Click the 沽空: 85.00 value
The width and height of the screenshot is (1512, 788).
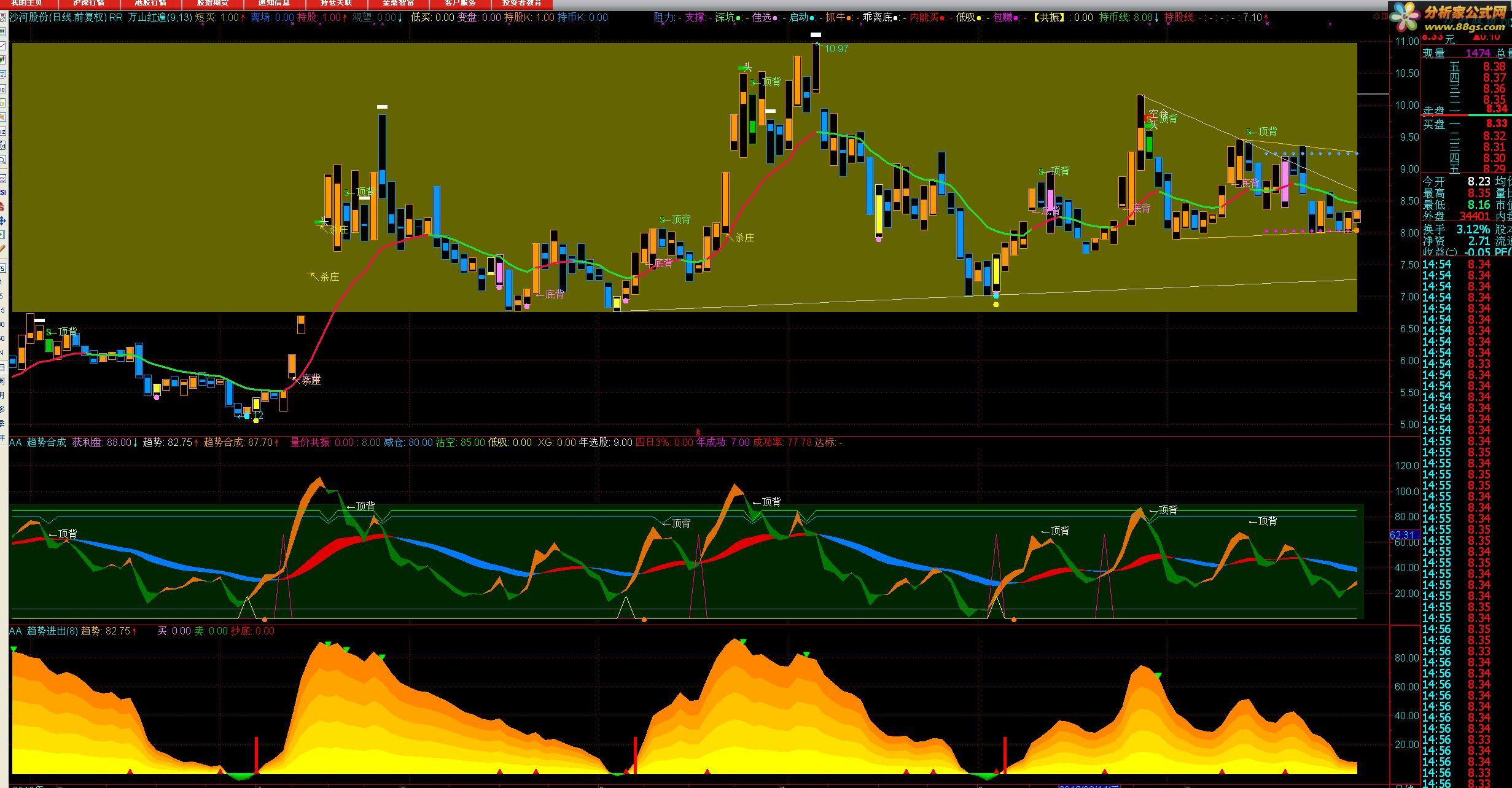pyautogui.click(x=460, y=442)
